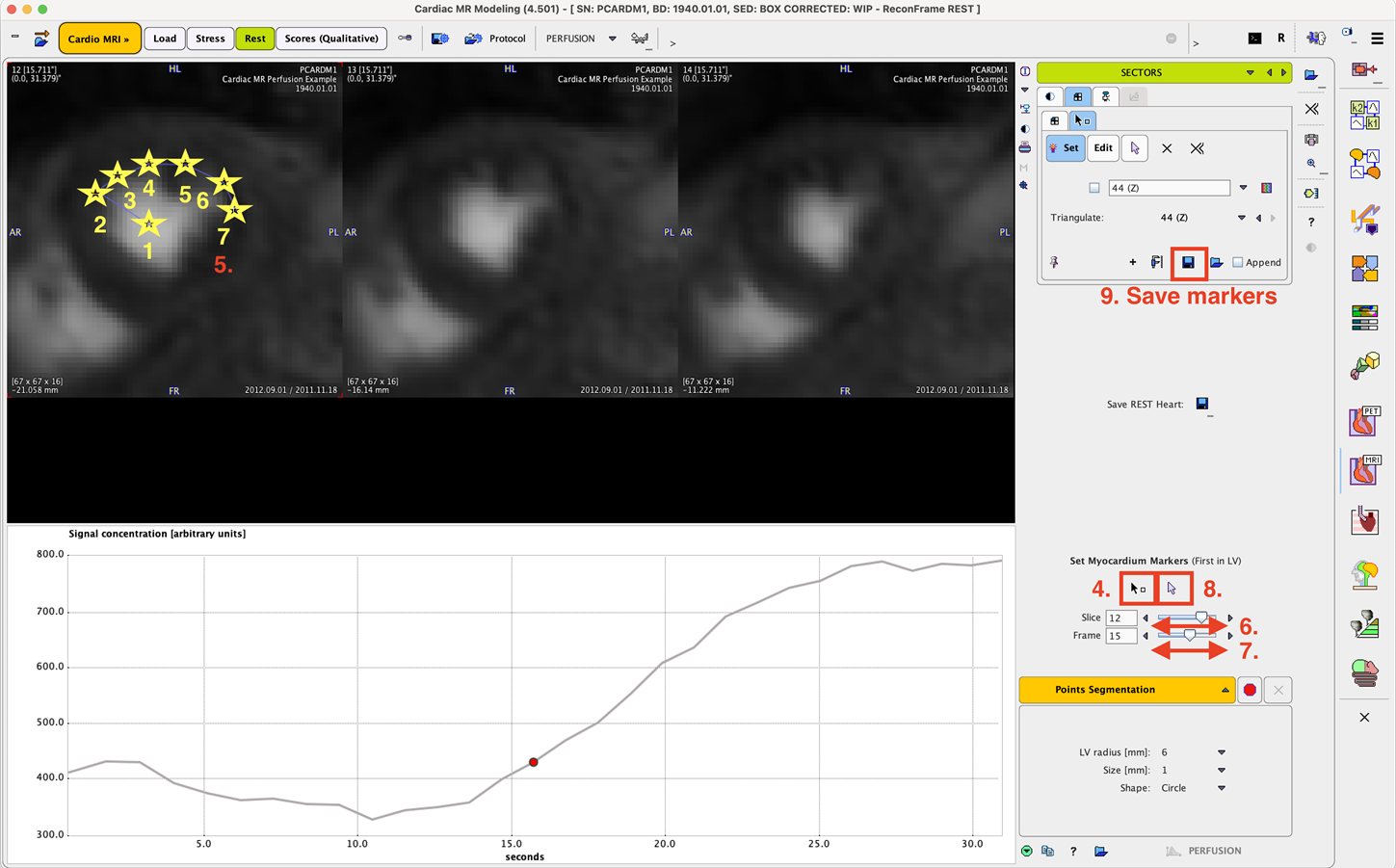Click the pin icon in markers panel
Viewport: 1396px width, 868px height.
[1054, 262]
